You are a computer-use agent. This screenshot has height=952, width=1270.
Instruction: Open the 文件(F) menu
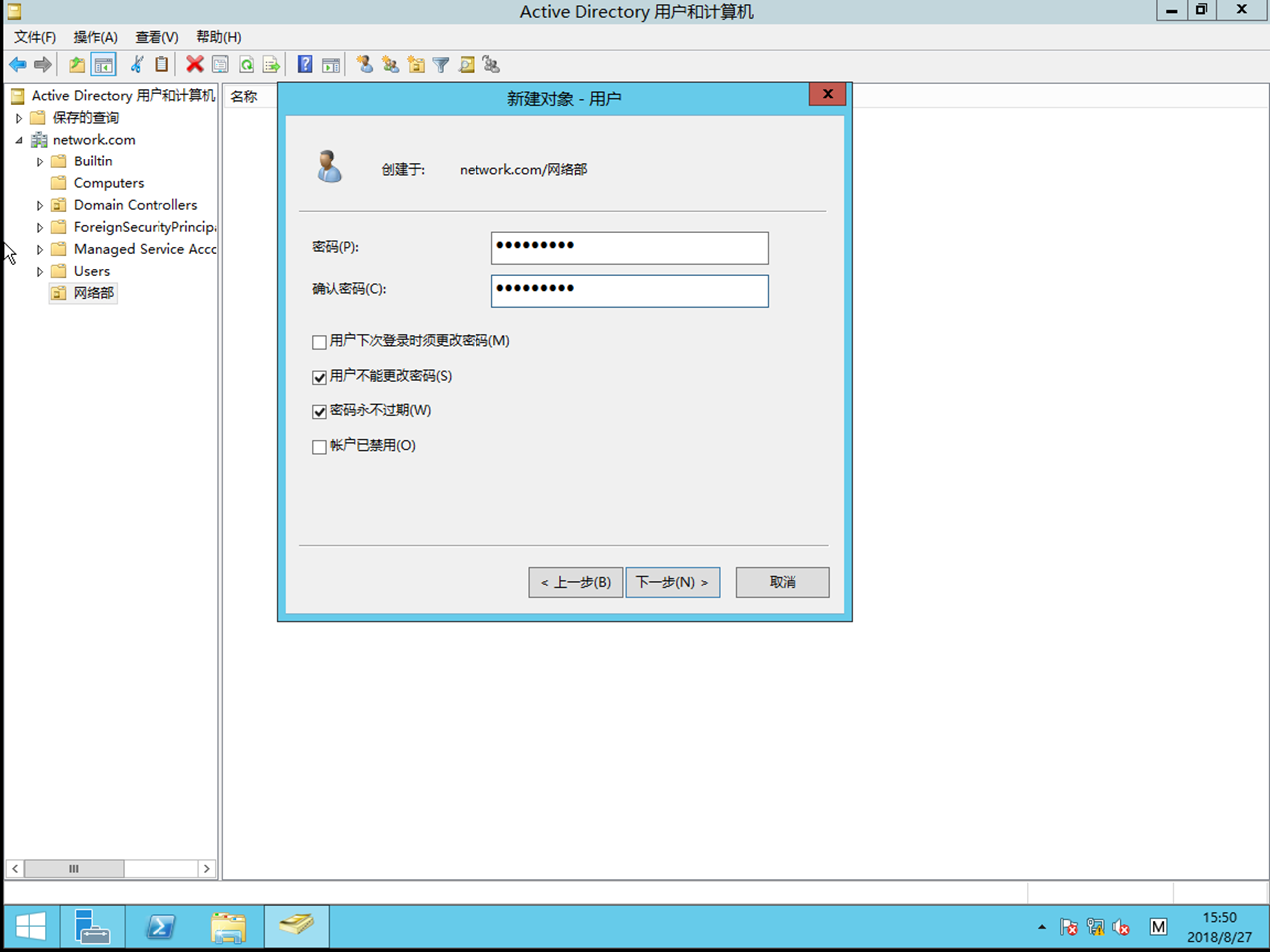point(35,37)
